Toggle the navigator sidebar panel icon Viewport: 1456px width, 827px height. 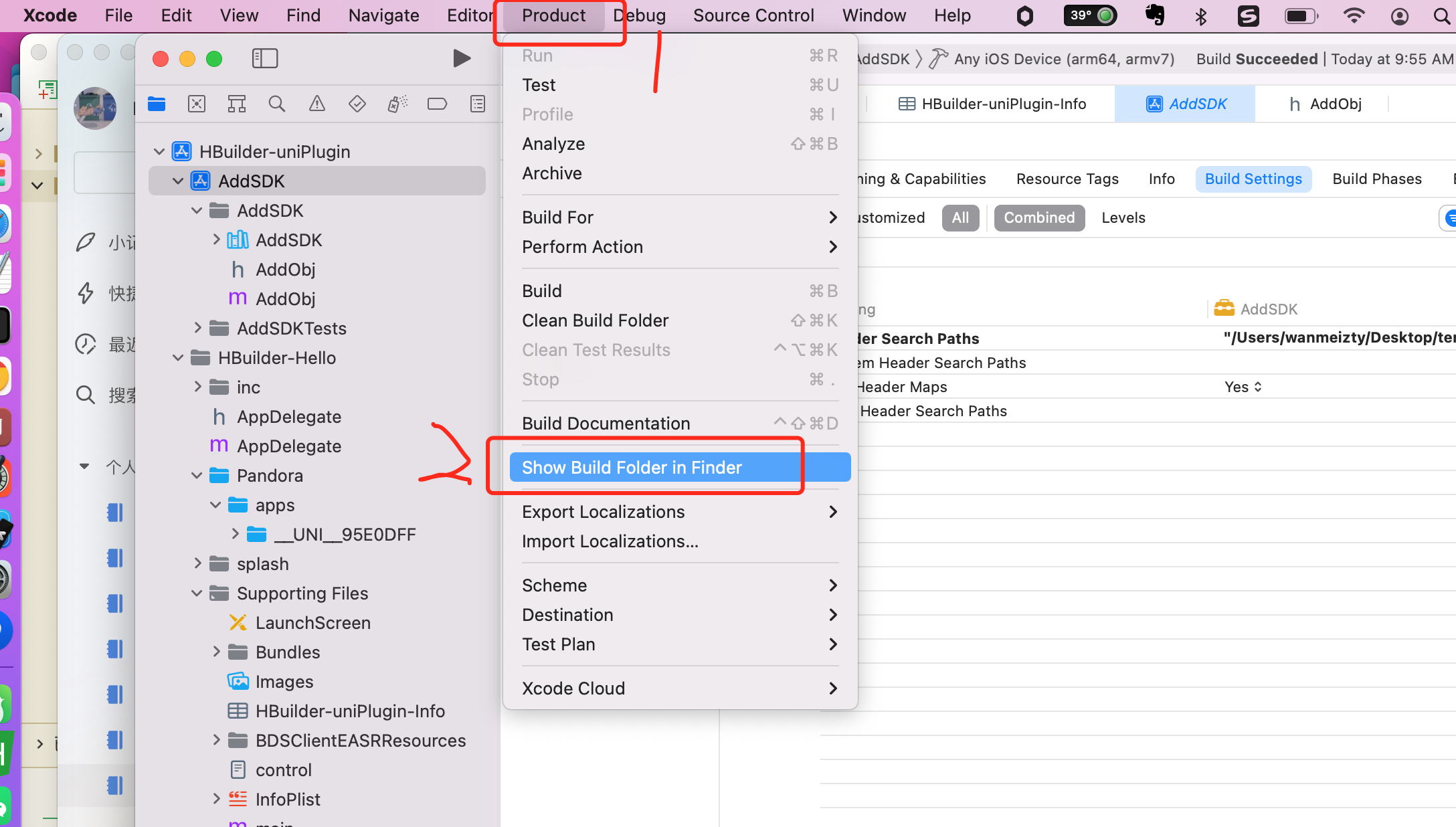click(x=265, y=58)
